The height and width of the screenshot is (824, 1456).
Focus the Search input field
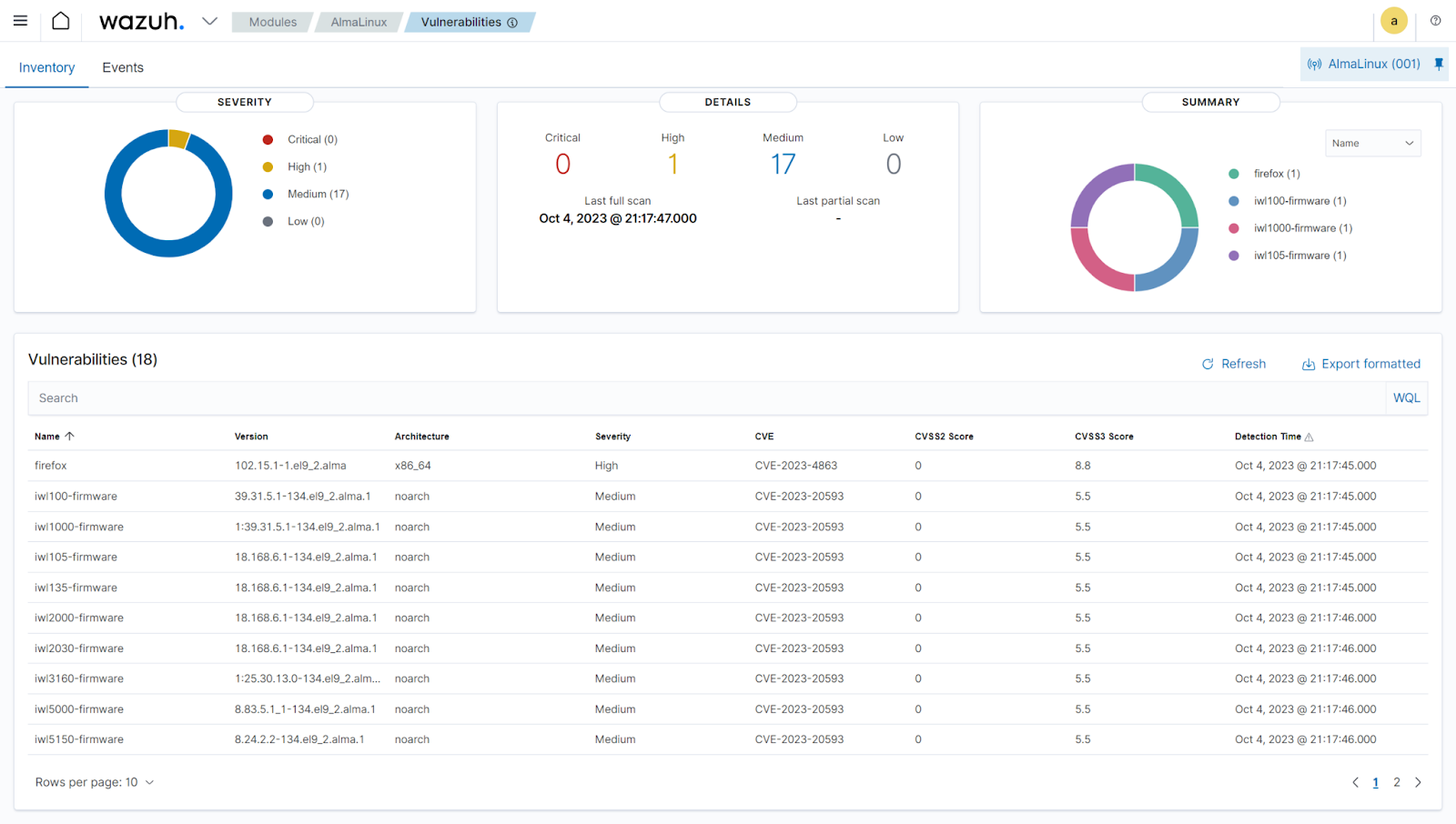(x=706, y=398)
